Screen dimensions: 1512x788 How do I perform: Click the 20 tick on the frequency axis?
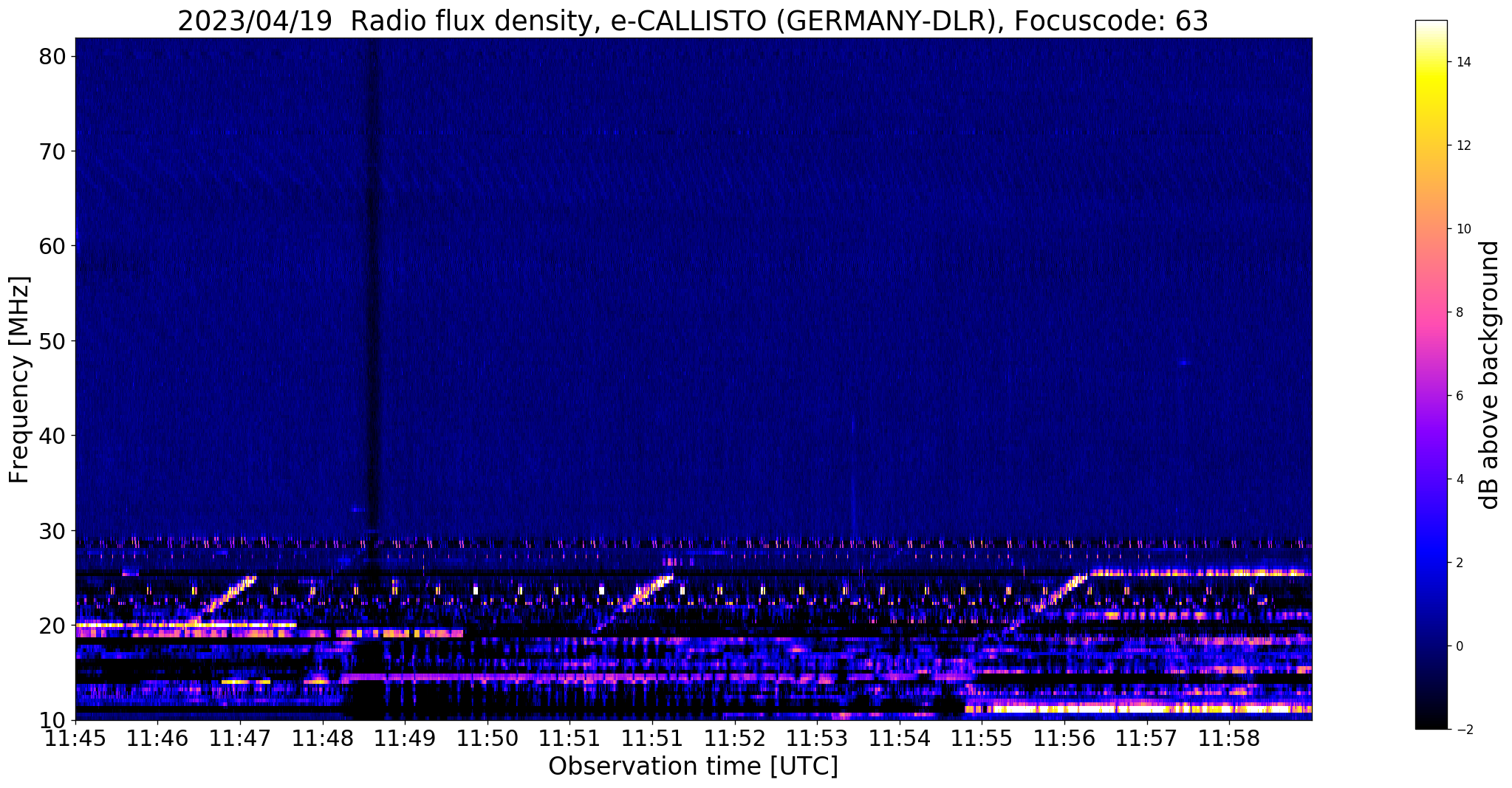[x=52, y=626]
